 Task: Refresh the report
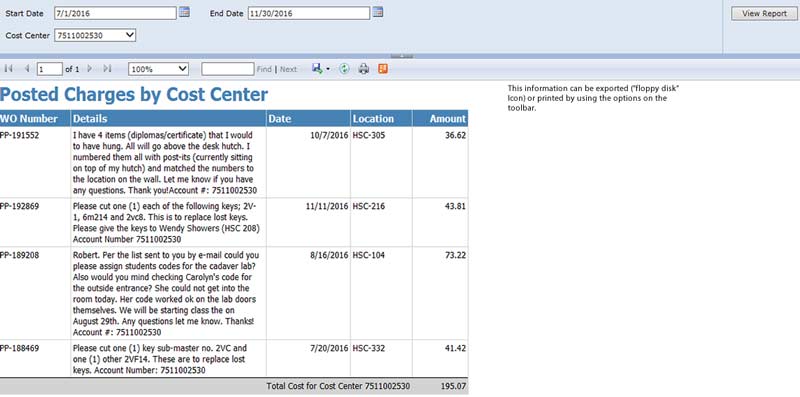(x=344, y=69)
